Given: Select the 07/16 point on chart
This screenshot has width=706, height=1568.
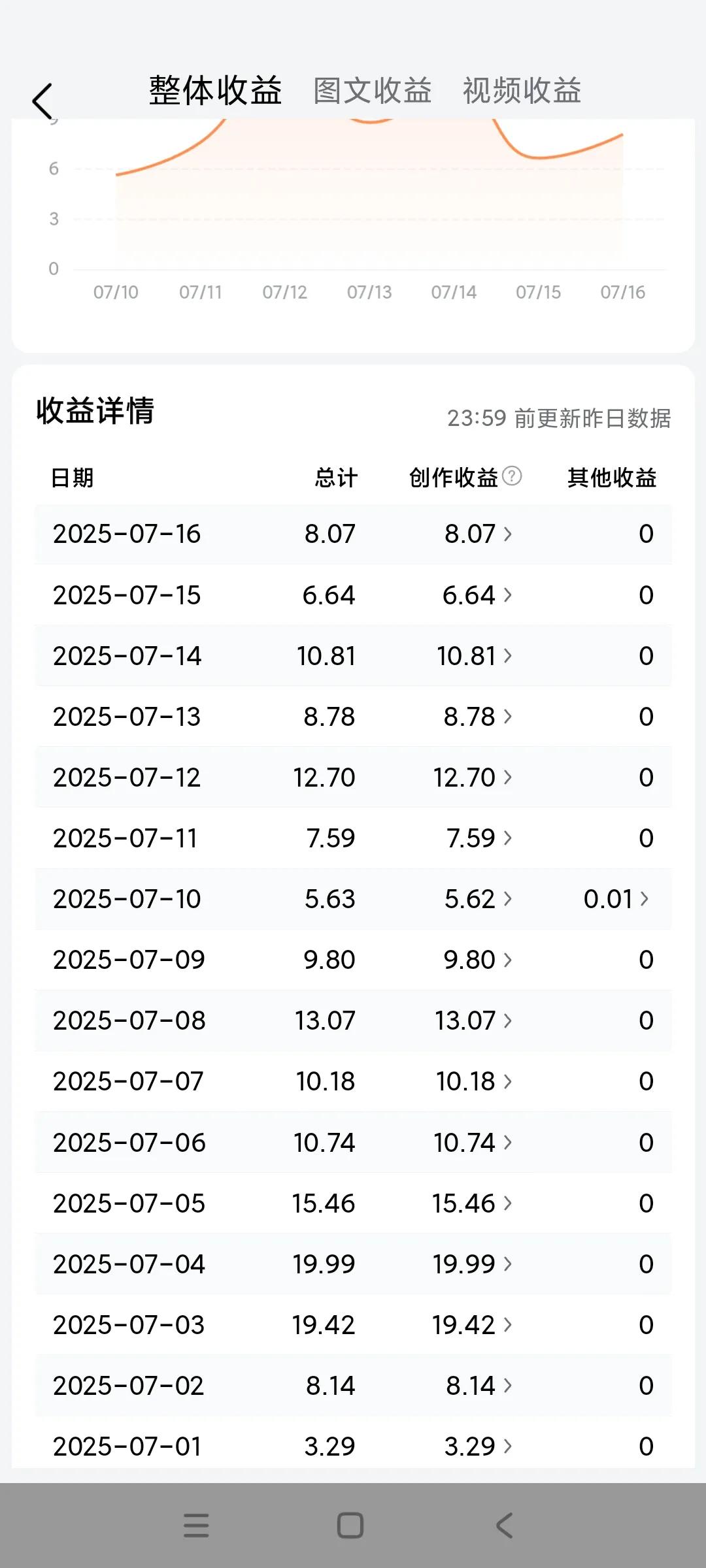Looking at the screenshot, I should (622, 135).
